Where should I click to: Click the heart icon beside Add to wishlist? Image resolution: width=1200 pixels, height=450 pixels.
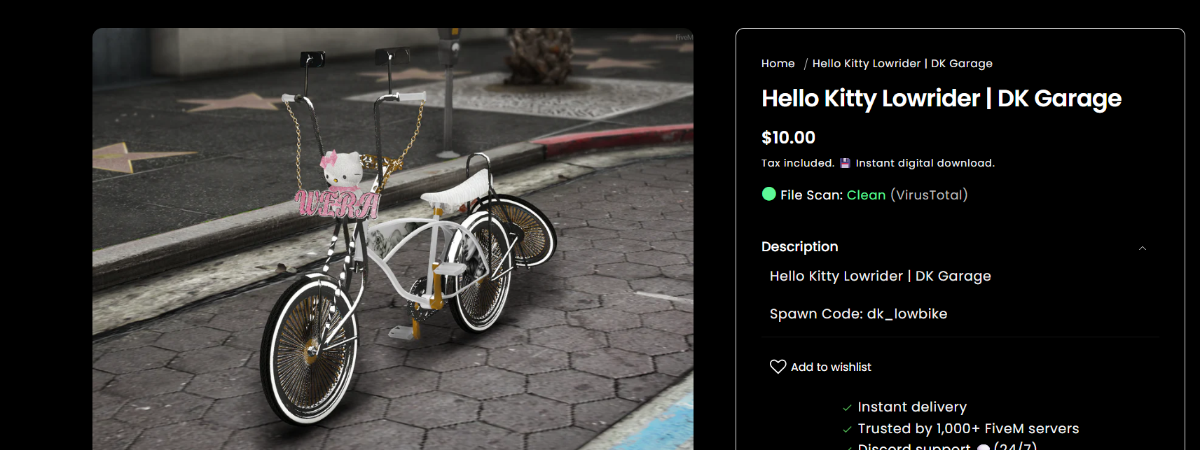778,367
